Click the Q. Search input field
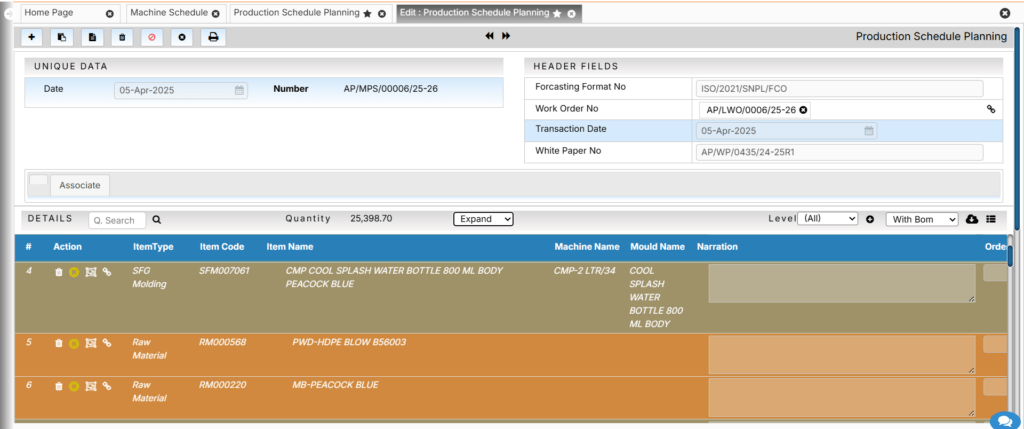The width and height of the screenshot is (1024, 429). point(117,220)
